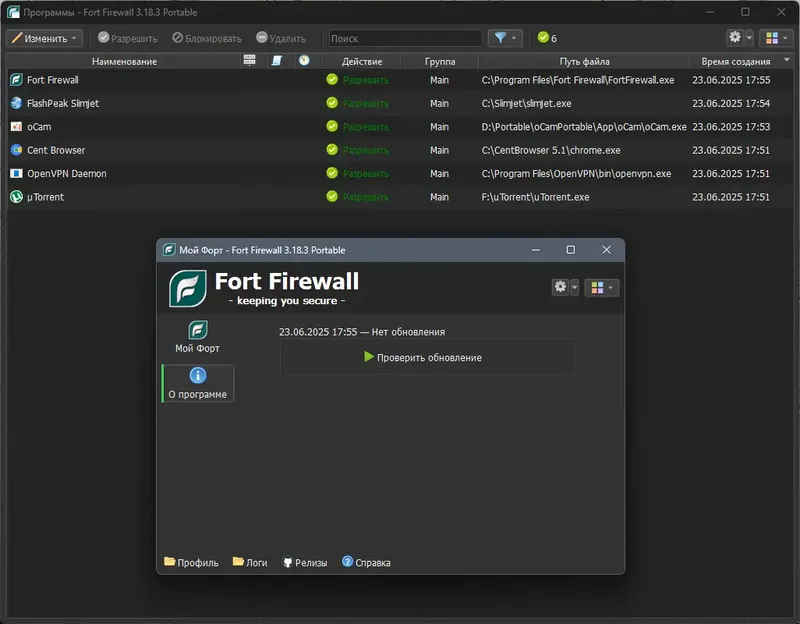Click the blue page column header icon
The width and height of the screenshot is (800, 624).
click(x=277, y=61)
